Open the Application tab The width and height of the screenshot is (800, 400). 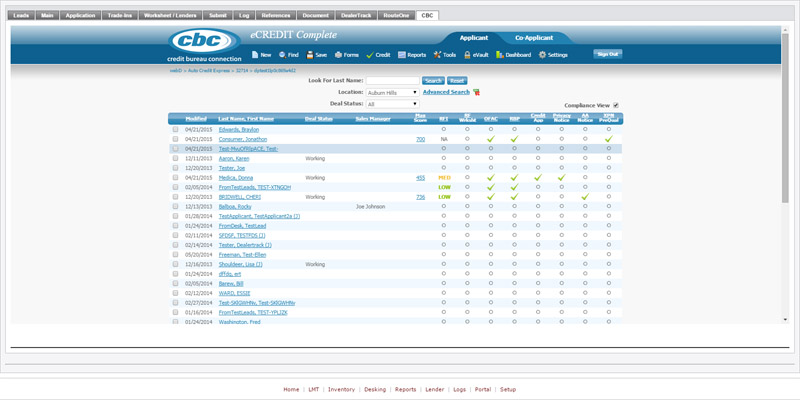[81, 15]
